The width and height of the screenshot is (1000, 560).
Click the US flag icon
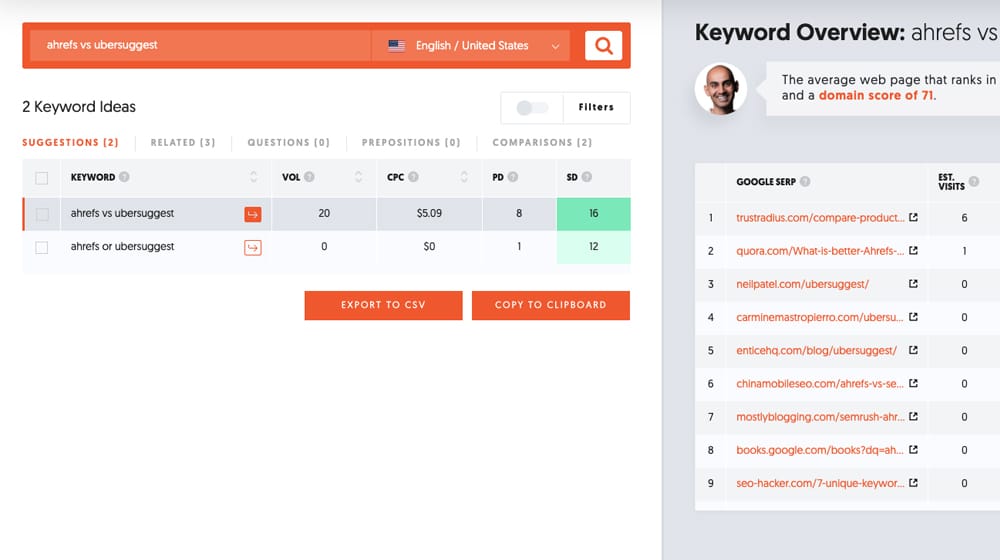pos(396,46)
